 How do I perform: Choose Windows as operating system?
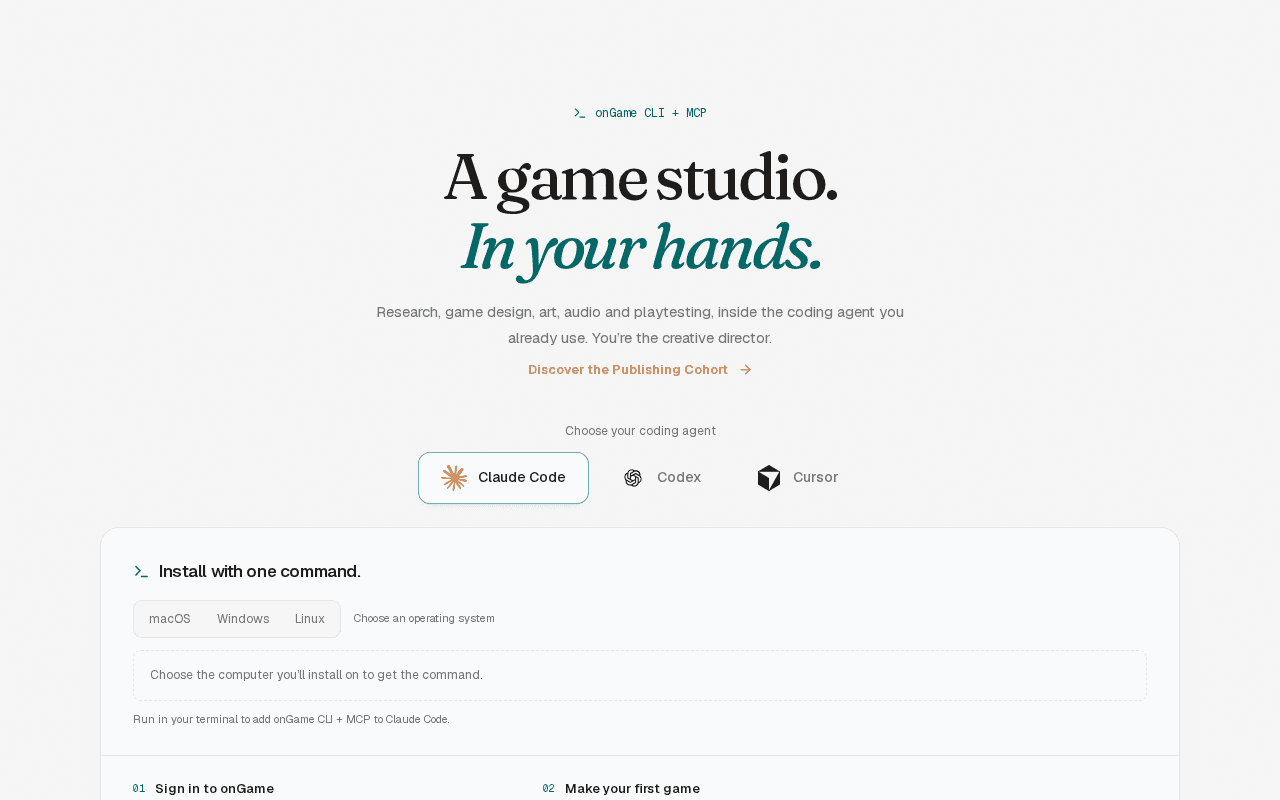[243, 619]
